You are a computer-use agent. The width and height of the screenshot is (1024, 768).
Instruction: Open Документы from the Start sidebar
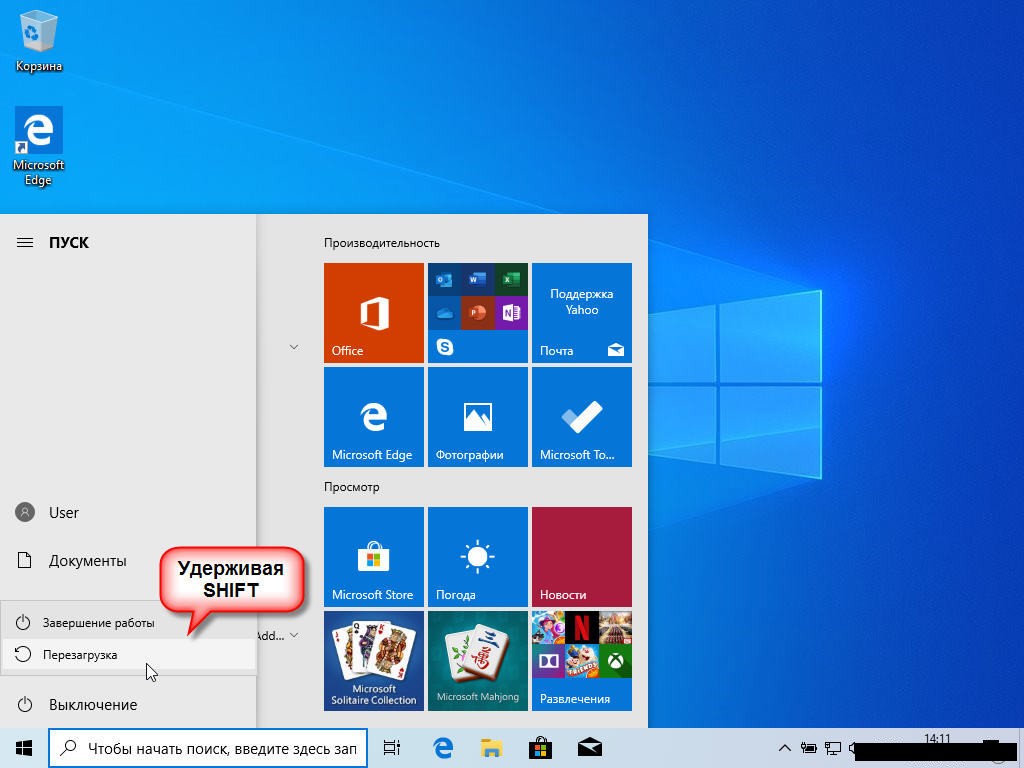[x=127, y=560]
